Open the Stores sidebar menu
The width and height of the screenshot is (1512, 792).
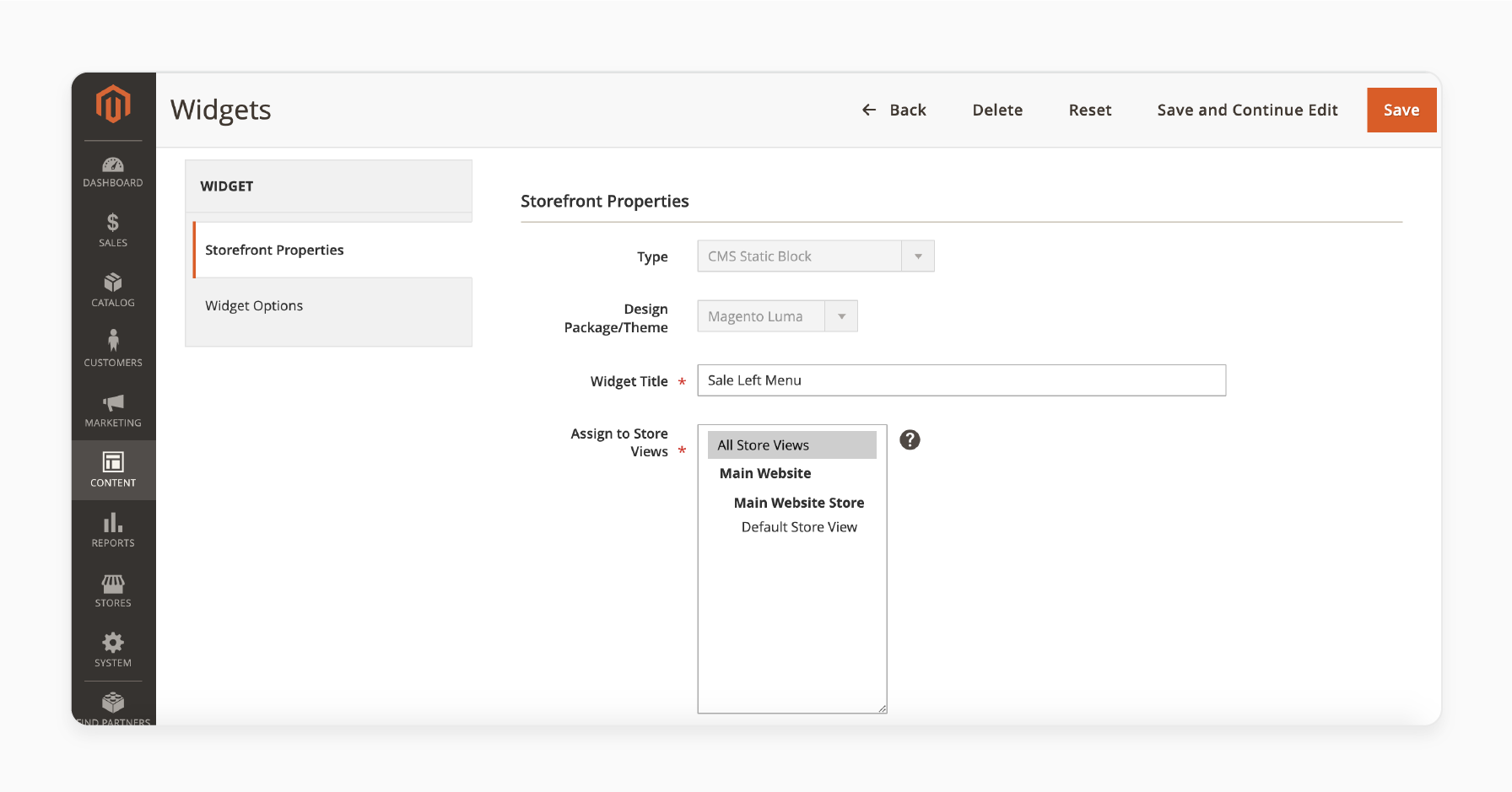point(113,590)
